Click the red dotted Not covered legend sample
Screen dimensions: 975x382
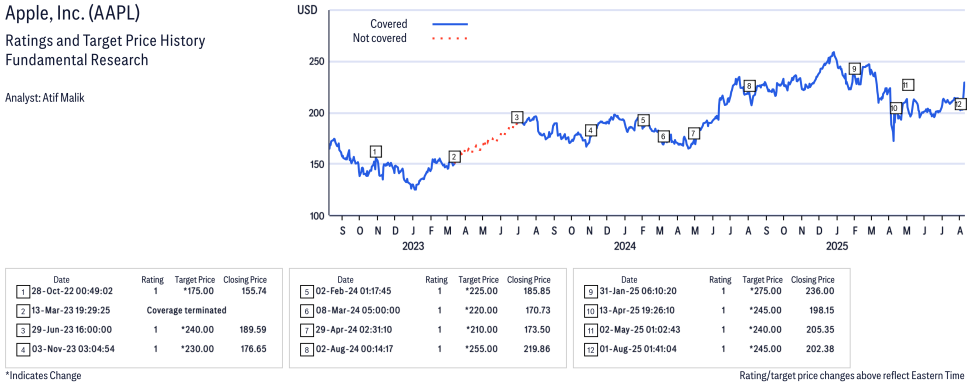(x=450, y=39)
